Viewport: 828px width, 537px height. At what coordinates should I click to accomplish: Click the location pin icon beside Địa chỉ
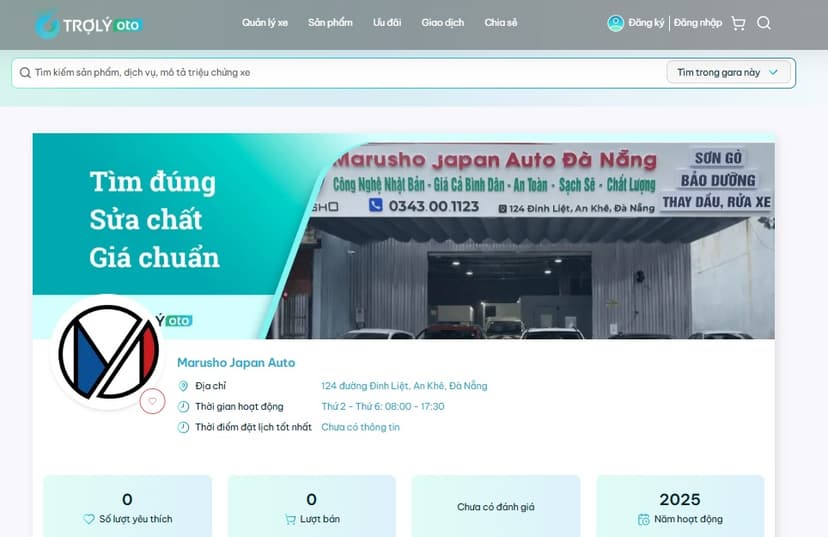click(x=183, y=386)
